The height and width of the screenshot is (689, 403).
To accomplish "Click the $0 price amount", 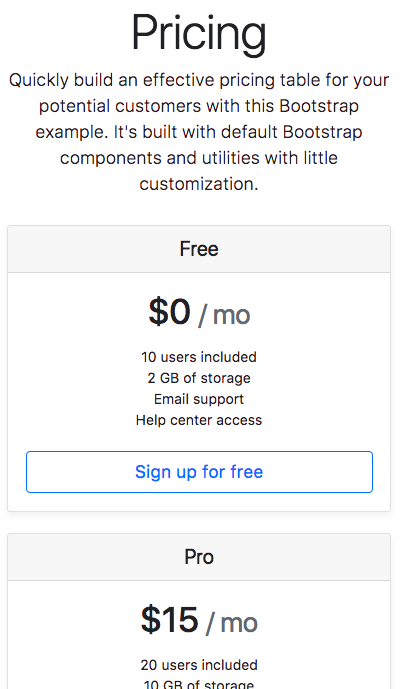I will pyautogui.click(x=170, y=312).
